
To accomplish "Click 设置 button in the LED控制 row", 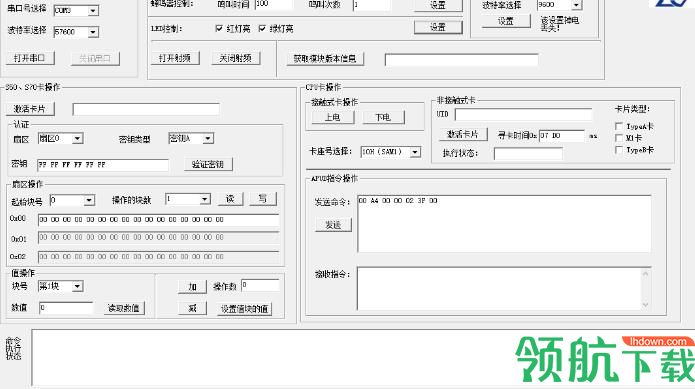I will click(438, 27).
